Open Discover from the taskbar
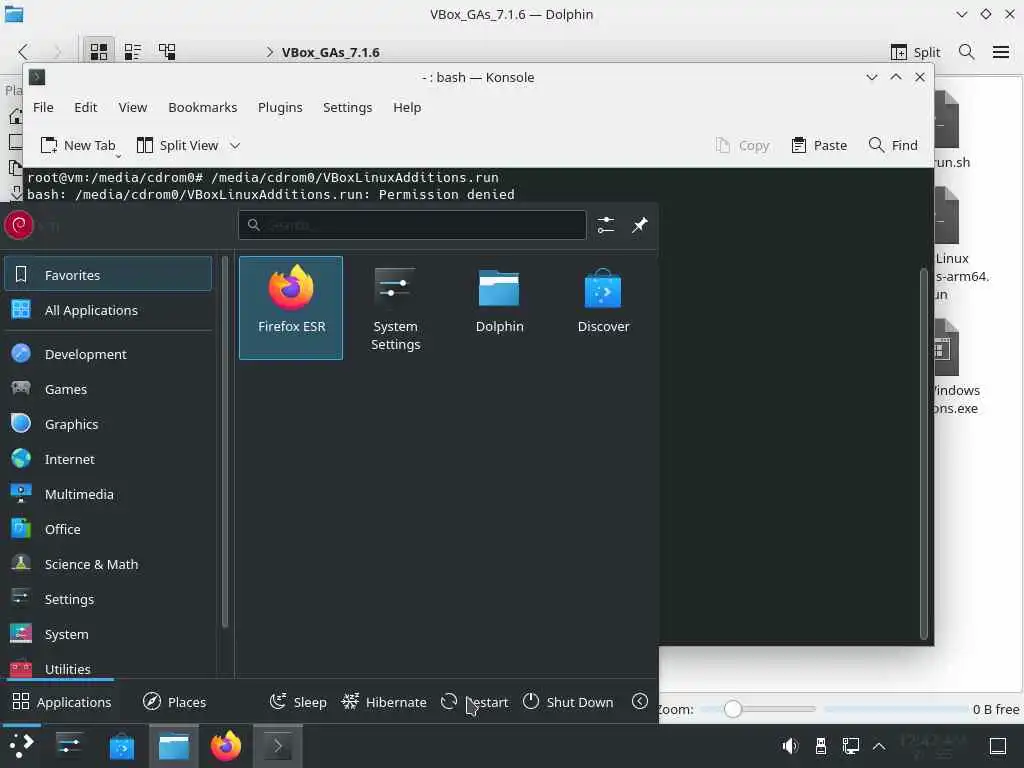The height and width of the screenshot is (768, 1024). click(x=121, y=745)
